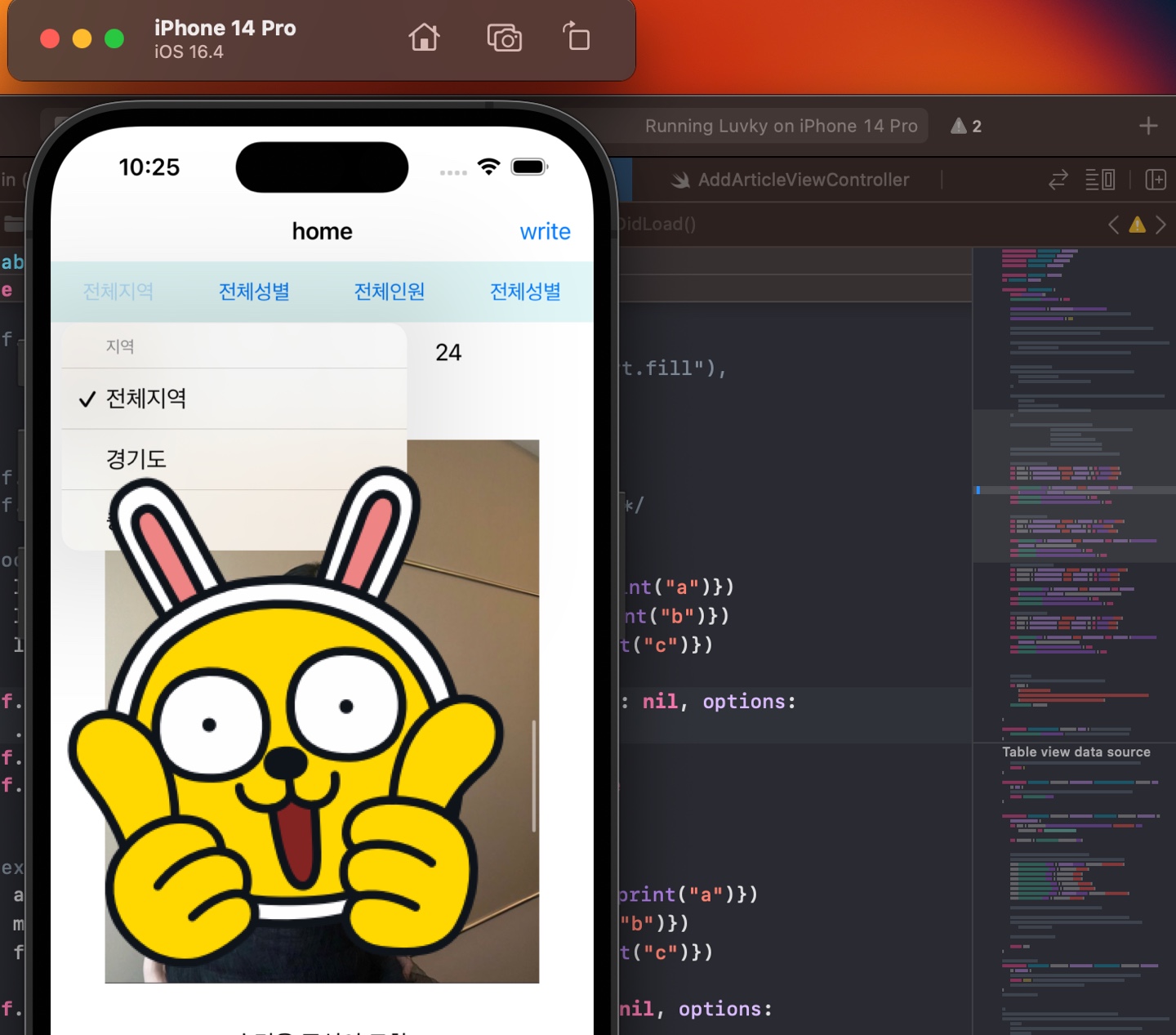
Task: Click the Xcode swap-arrows related items icon
Action: 1058,180
